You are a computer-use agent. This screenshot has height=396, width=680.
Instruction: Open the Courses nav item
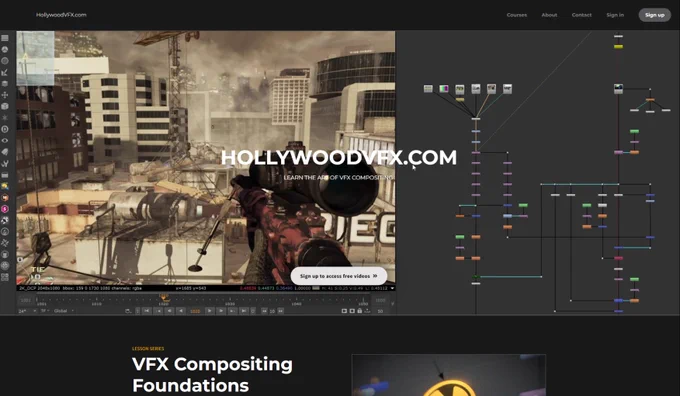517,15
